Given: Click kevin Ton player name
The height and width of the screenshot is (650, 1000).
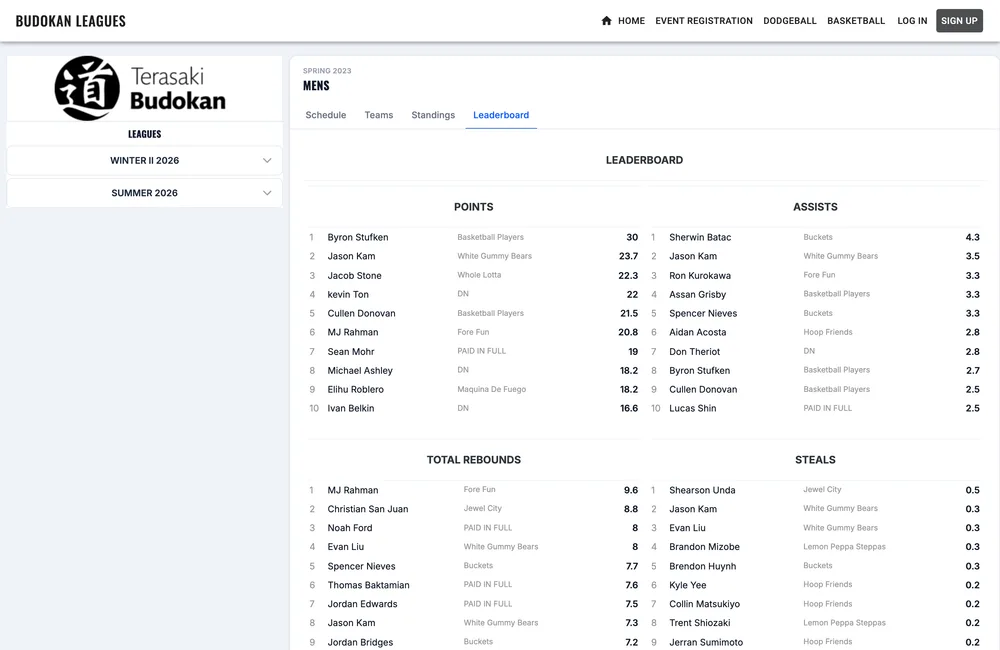Looking at the screenshot, I should coord(348,295).
